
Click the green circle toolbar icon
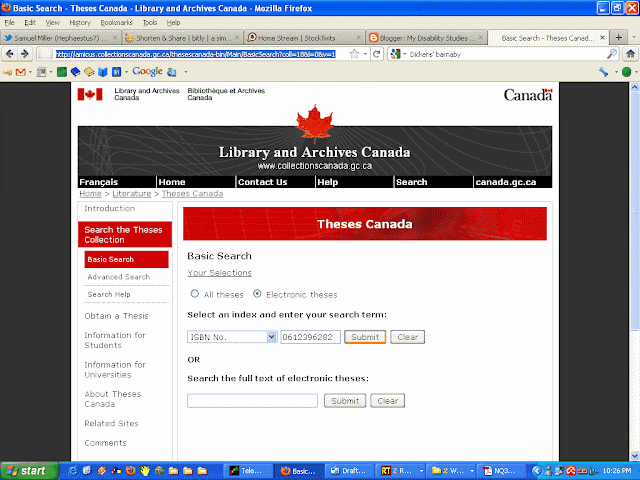pyautogui.click(x=626, y=72)
